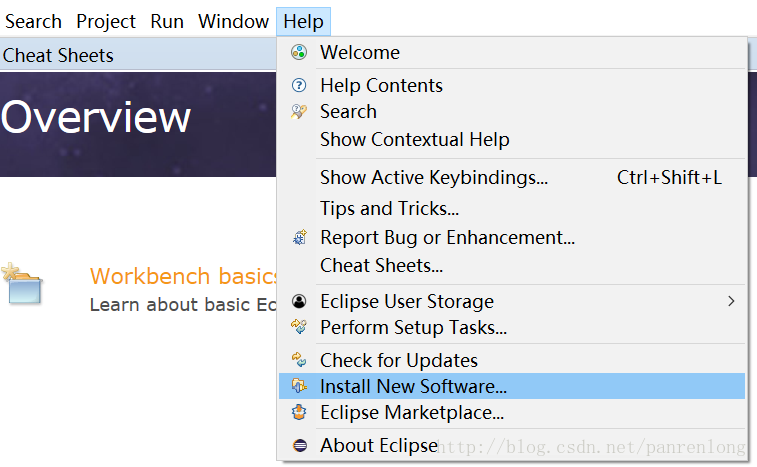Image resolution: width=757 pixels, height=467 pixels.
Task: Click the About Eclipse icon
Action: (299, 445)
